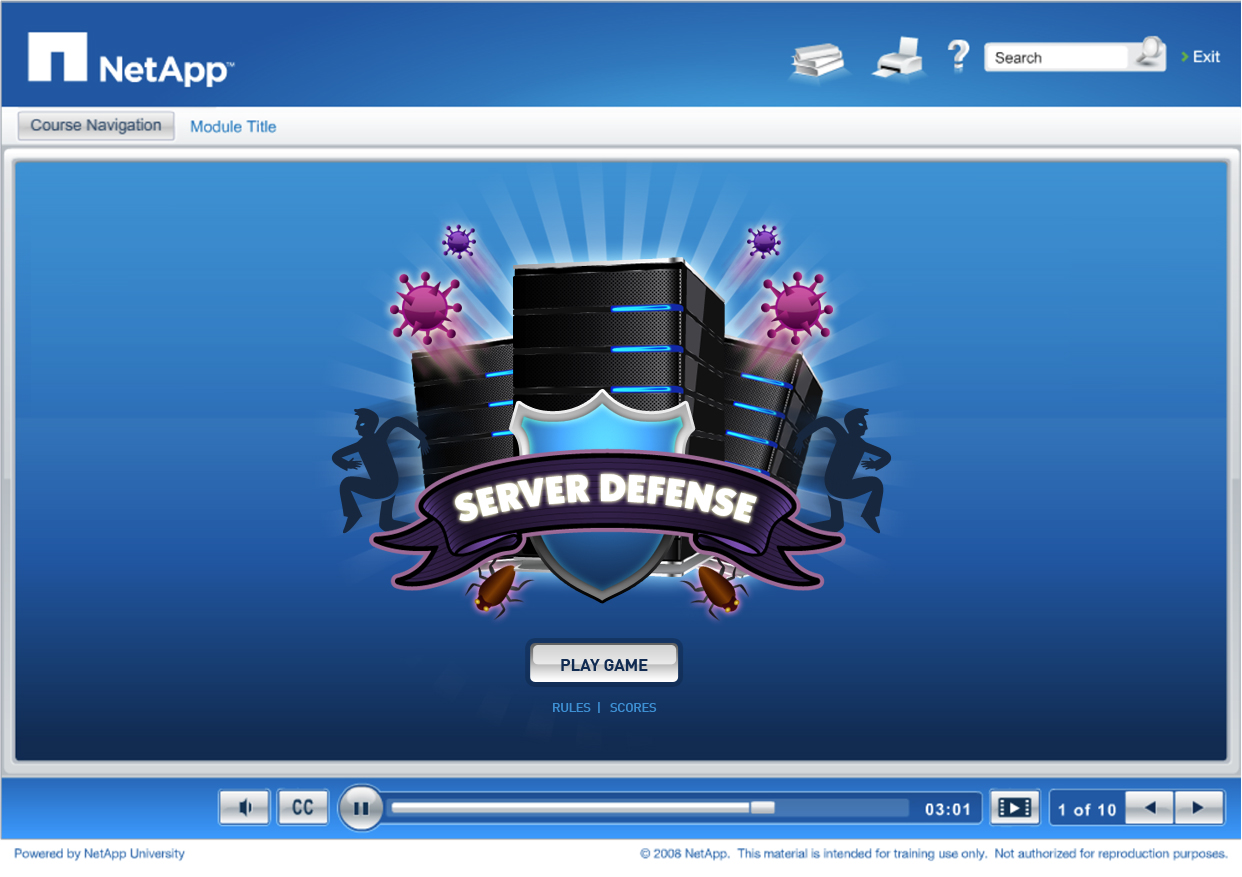This screenshot has width=1242, height=877.
Task: Click the playback progress slider handle
Action: 762,807
